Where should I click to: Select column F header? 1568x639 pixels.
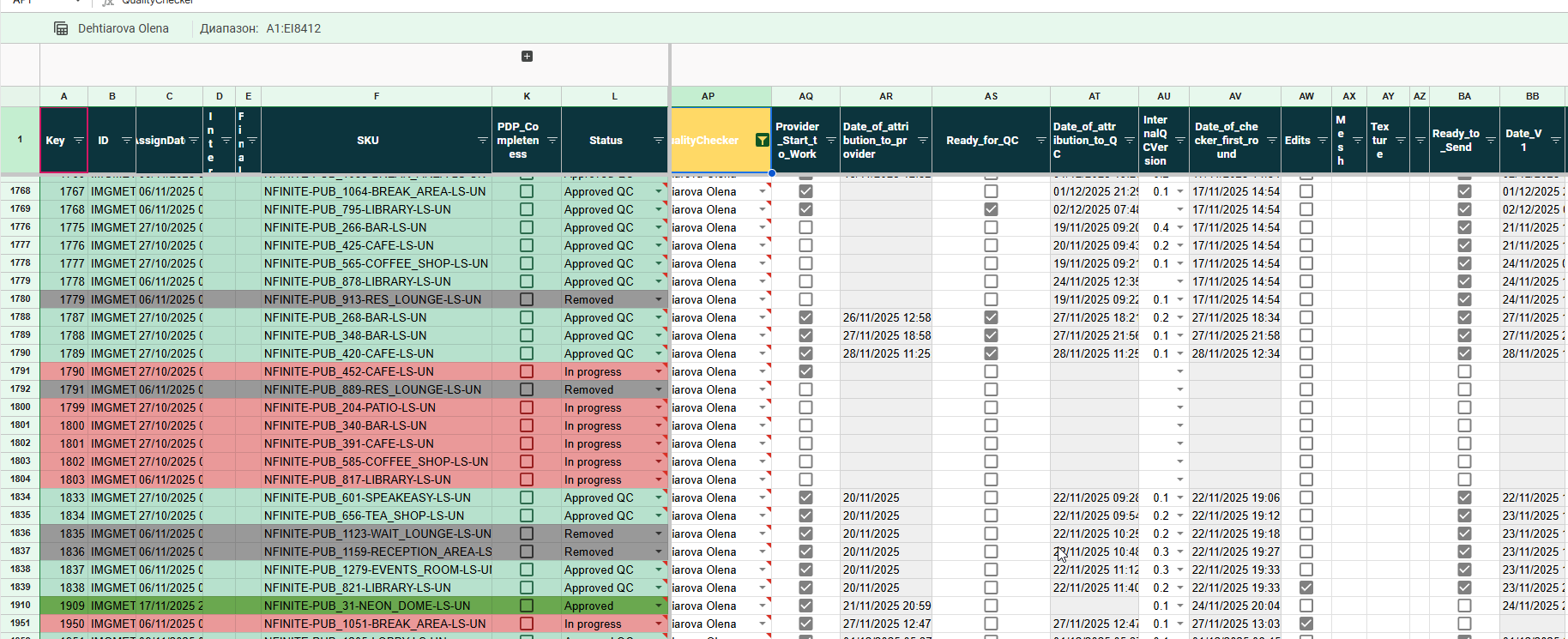coord(376,96)
